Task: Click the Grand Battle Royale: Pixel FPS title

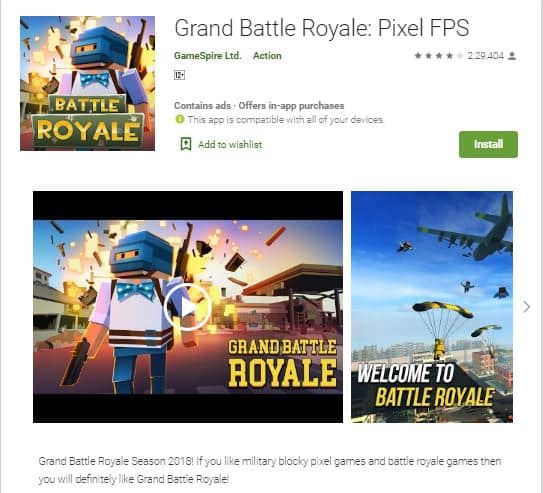Action: (322, 28)
